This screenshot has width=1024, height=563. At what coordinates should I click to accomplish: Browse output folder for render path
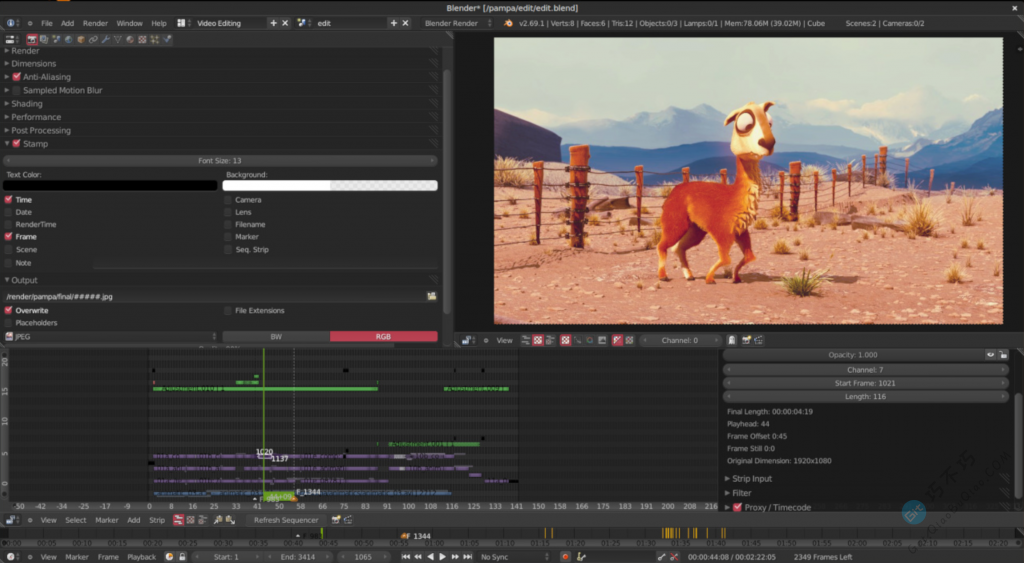point(431,296)
